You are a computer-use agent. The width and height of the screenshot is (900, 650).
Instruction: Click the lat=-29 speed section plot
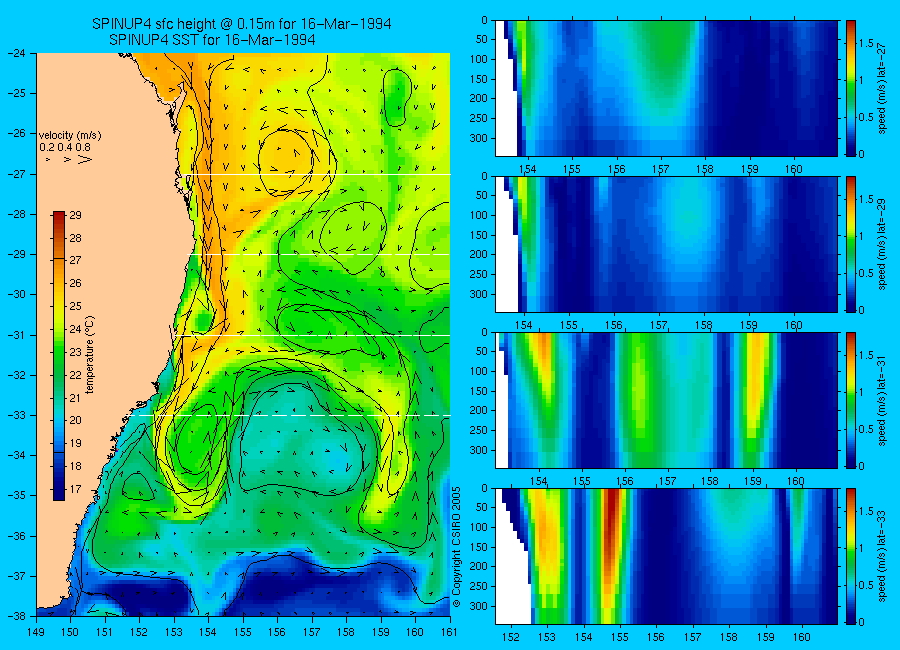coord(666,244)
